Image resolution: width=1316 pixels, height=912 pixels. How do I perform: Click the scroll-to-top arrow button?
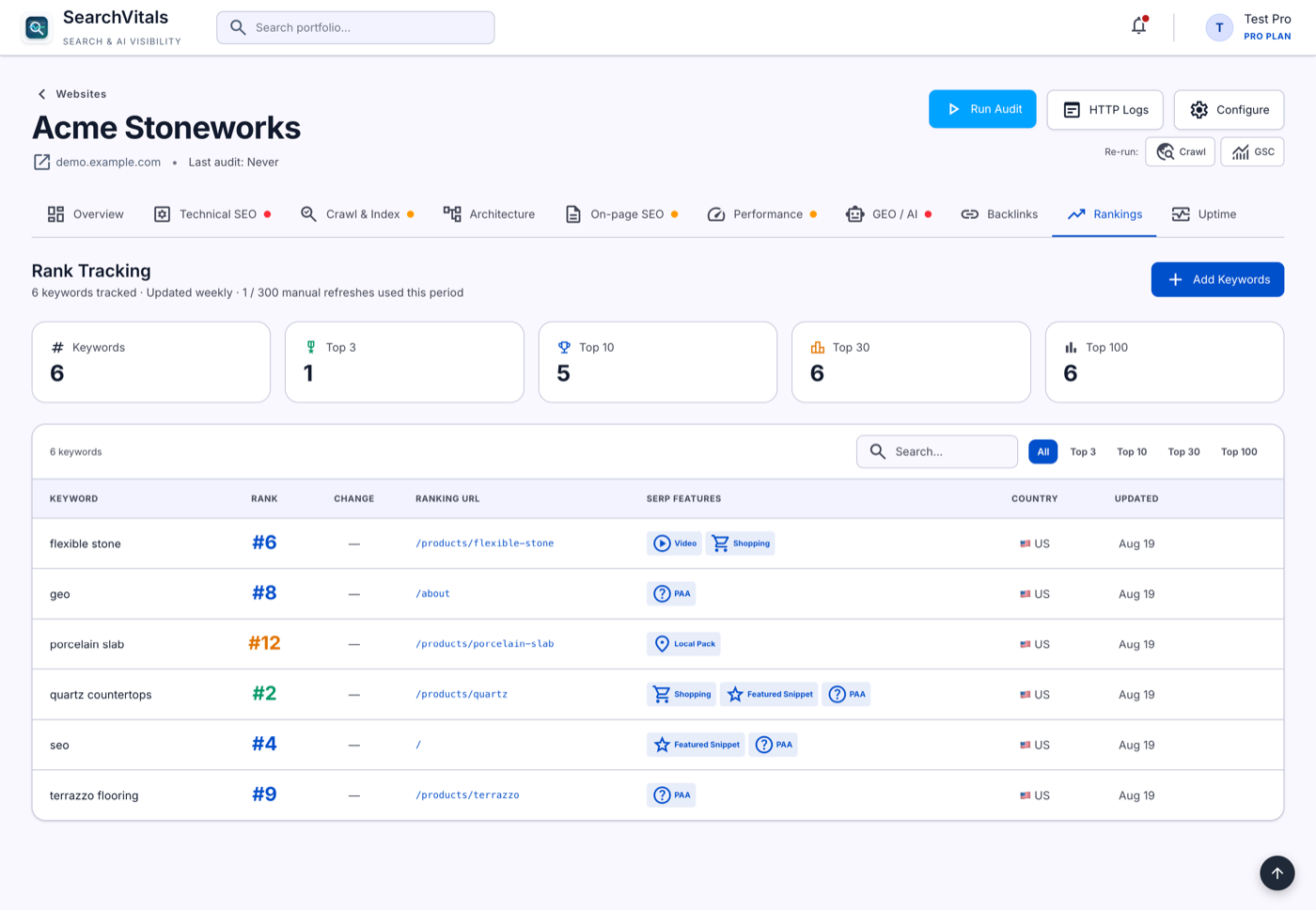coord(1277,873)
